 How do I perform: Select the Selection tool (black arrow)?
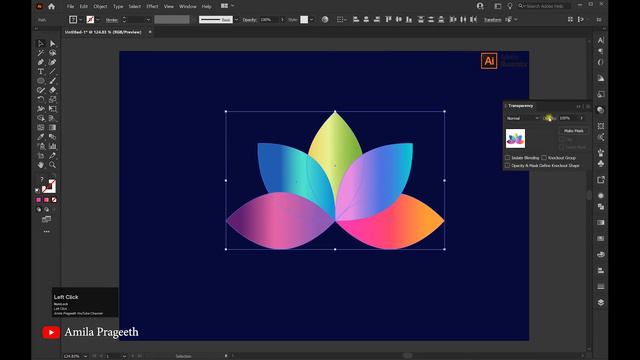point(40,43)
